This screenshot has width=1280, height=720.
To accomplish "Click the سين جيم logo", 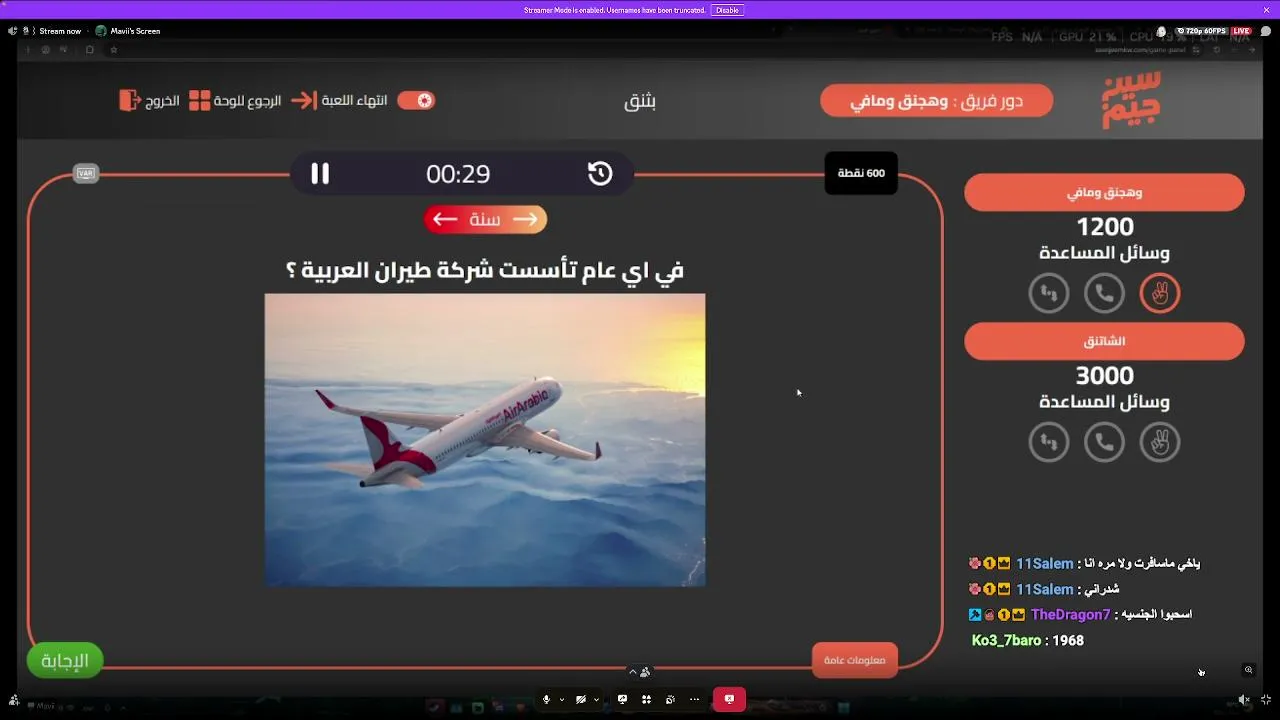I will 1132,99.
